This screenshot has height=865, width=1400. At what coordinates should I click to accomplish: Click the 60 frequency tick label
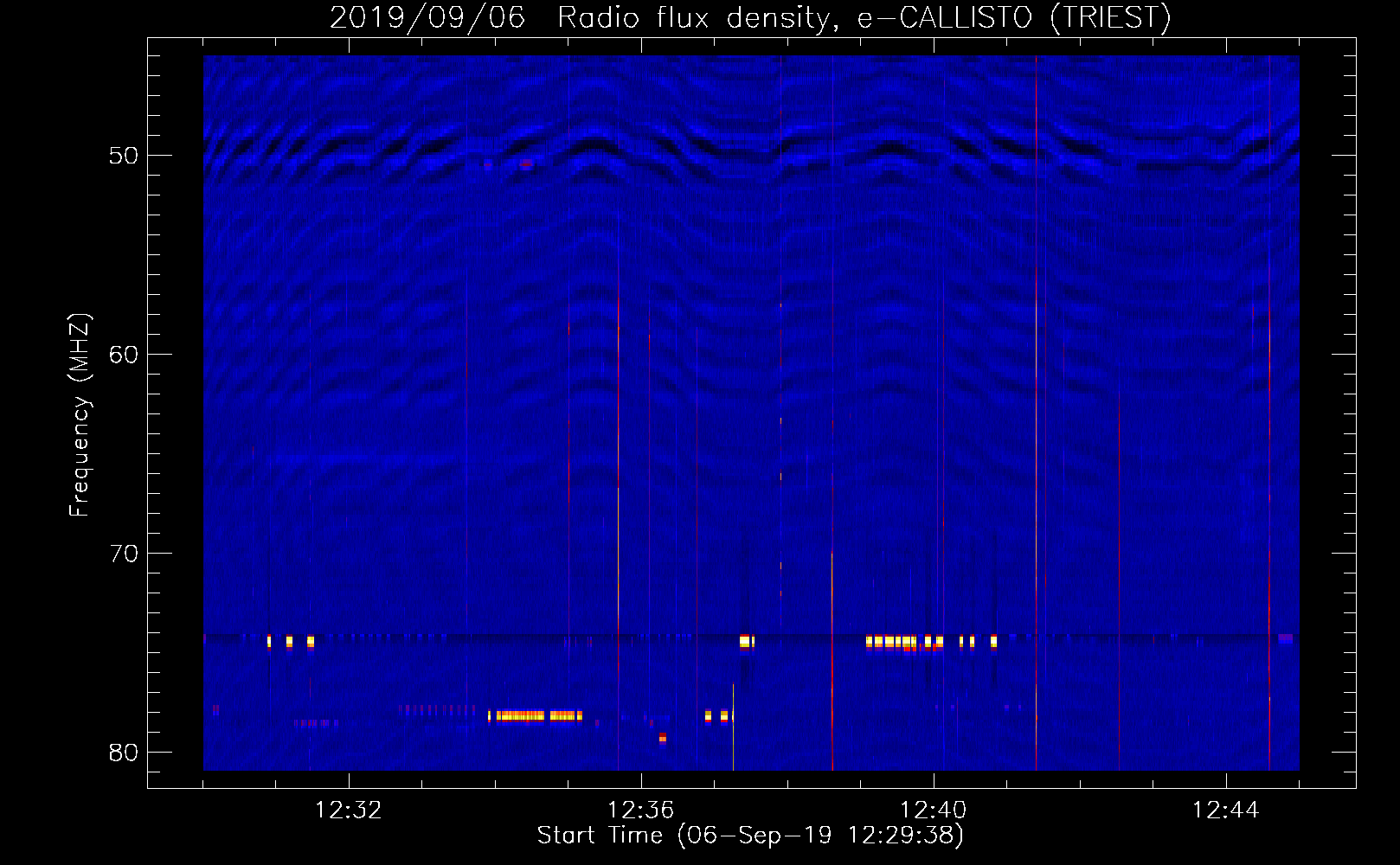click(x=124, y=355)
